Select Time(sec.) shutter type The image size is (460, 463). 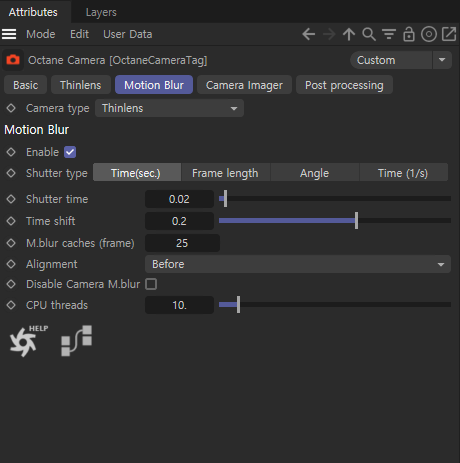(x=137, y=173)
